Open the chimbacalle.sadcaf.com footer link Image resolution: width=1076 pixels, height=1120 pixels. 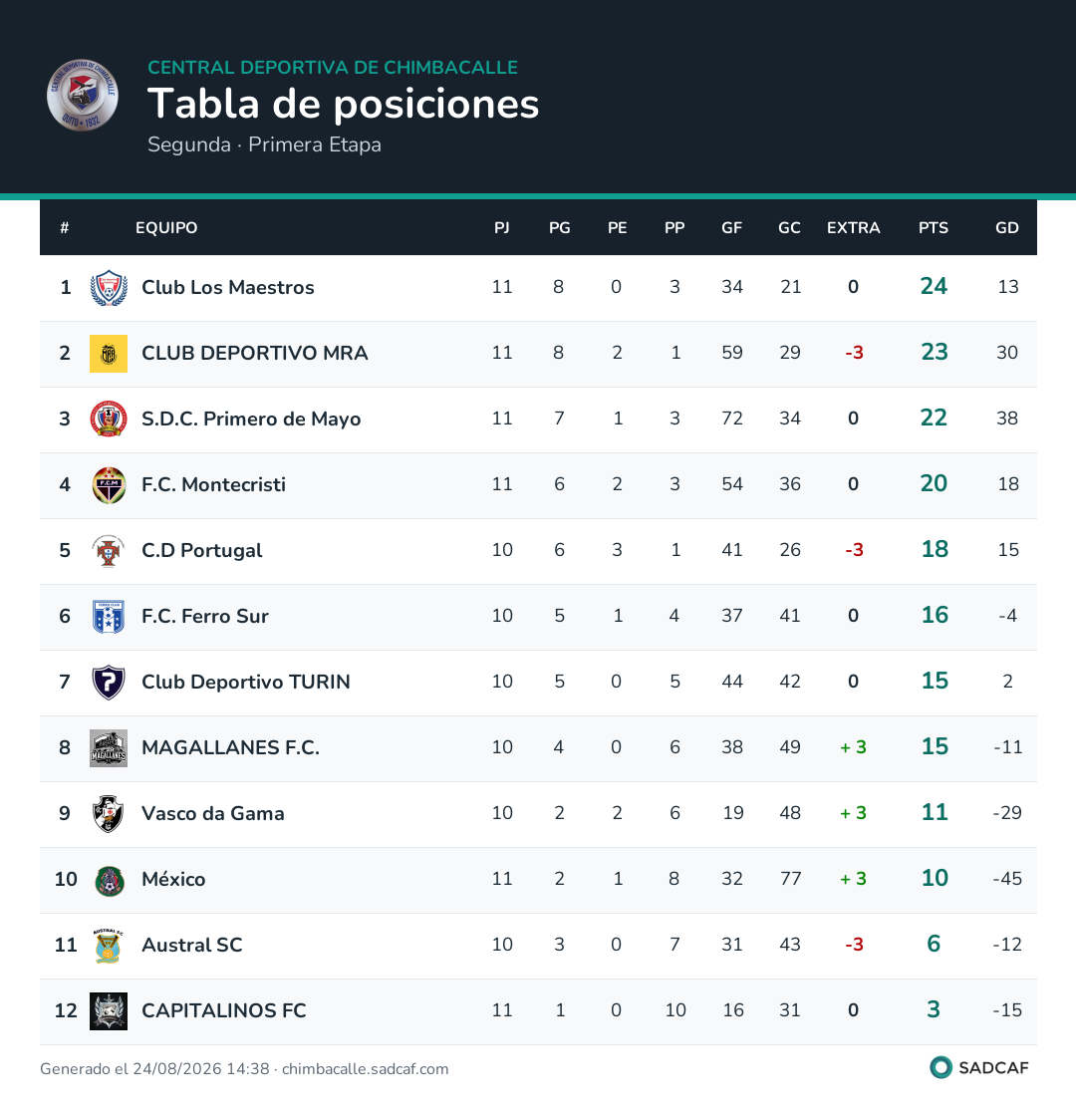(365, 1069)
